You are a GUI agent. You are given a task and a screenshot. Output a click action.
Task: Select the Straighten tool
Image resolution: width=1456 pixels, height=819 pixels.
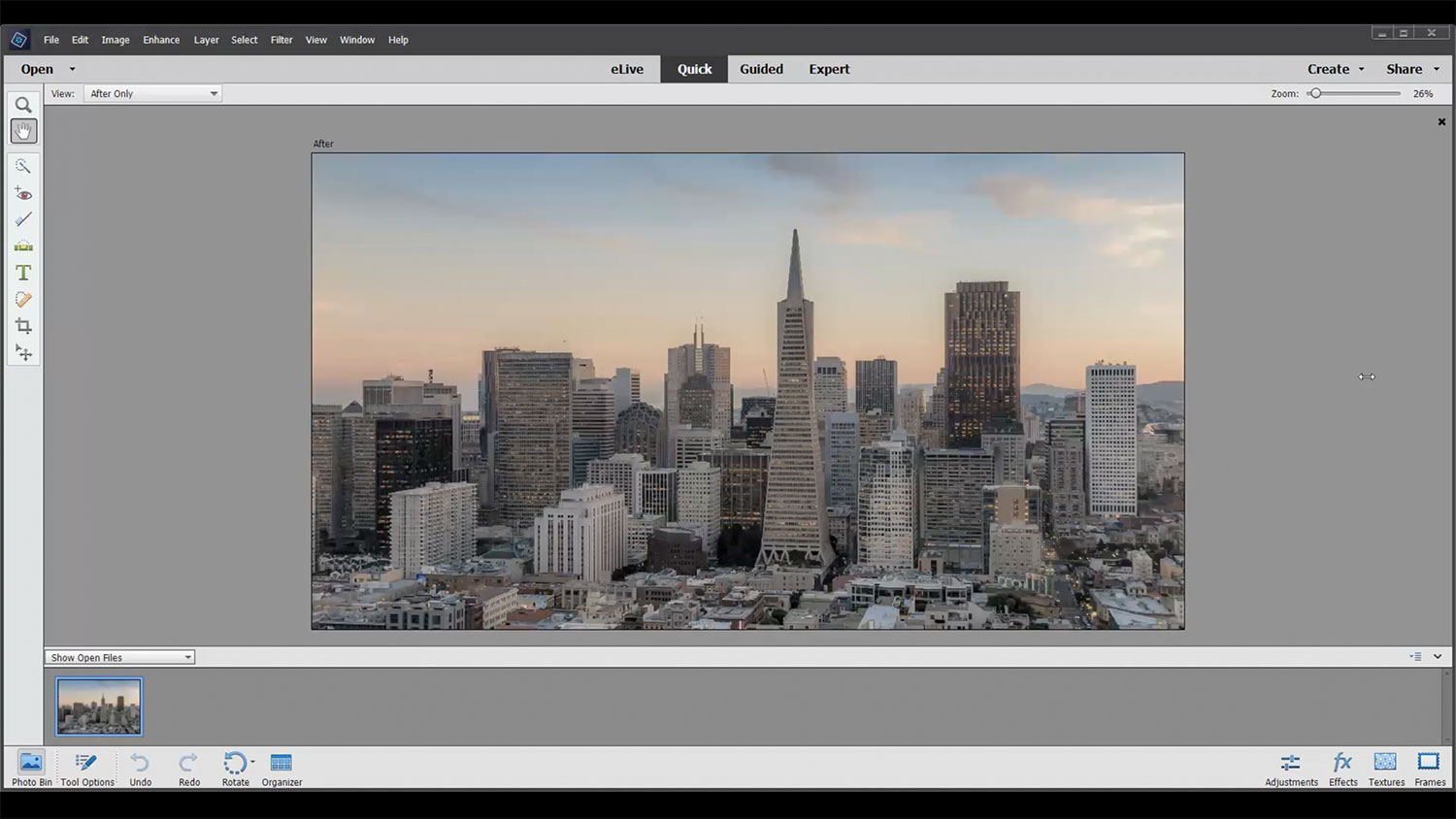[23, 246]
